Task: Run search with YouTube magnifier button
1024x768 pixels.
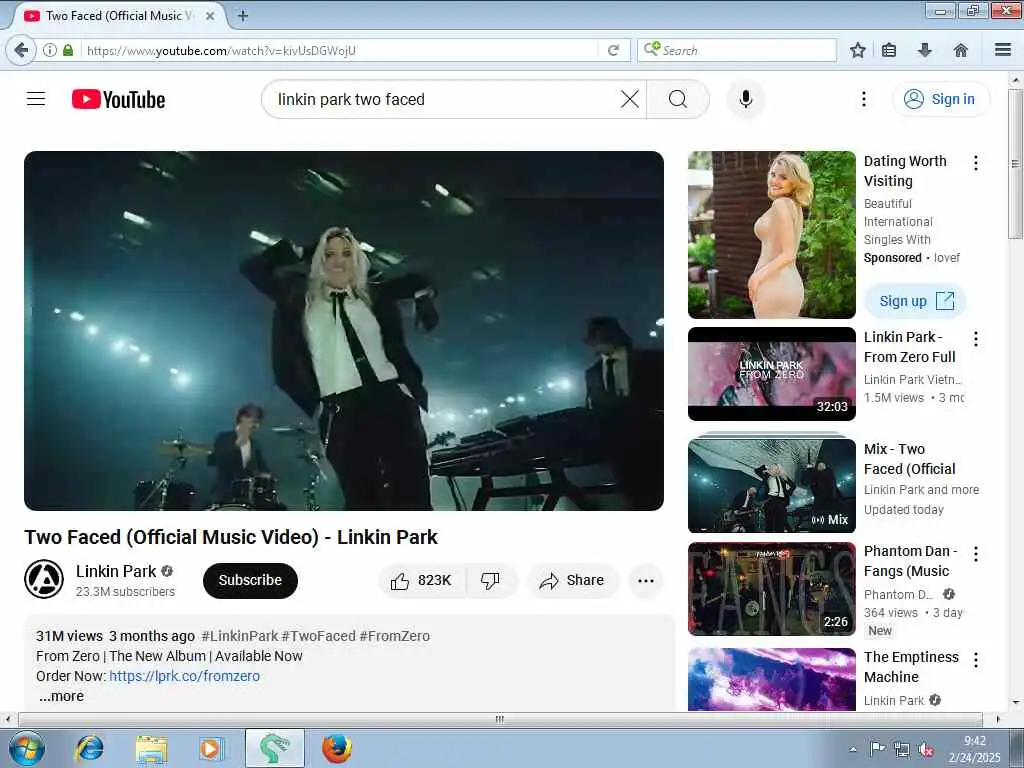Action: click(x=678, y=99)
